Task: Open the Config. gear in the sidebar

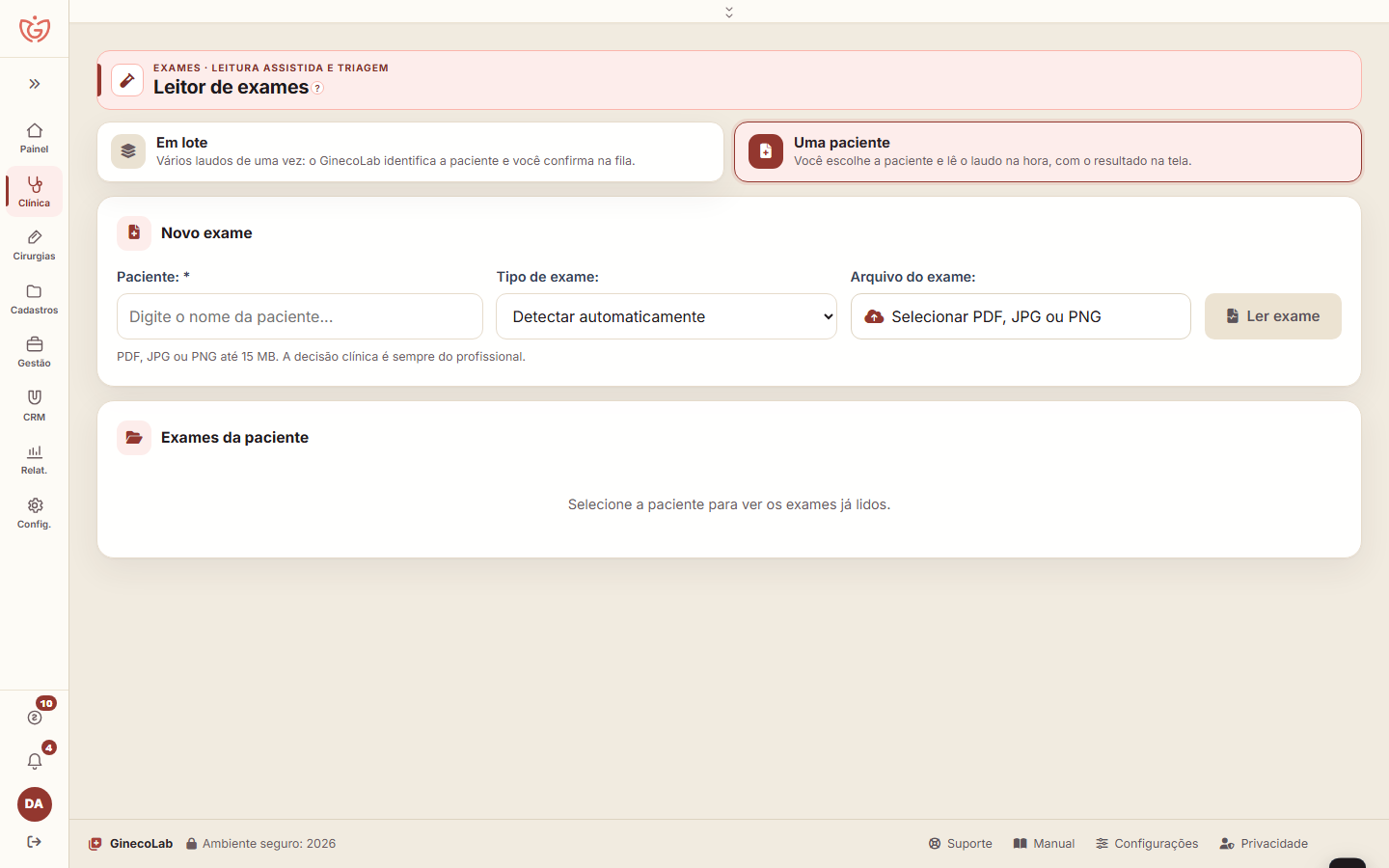Action: pos(35,513)
